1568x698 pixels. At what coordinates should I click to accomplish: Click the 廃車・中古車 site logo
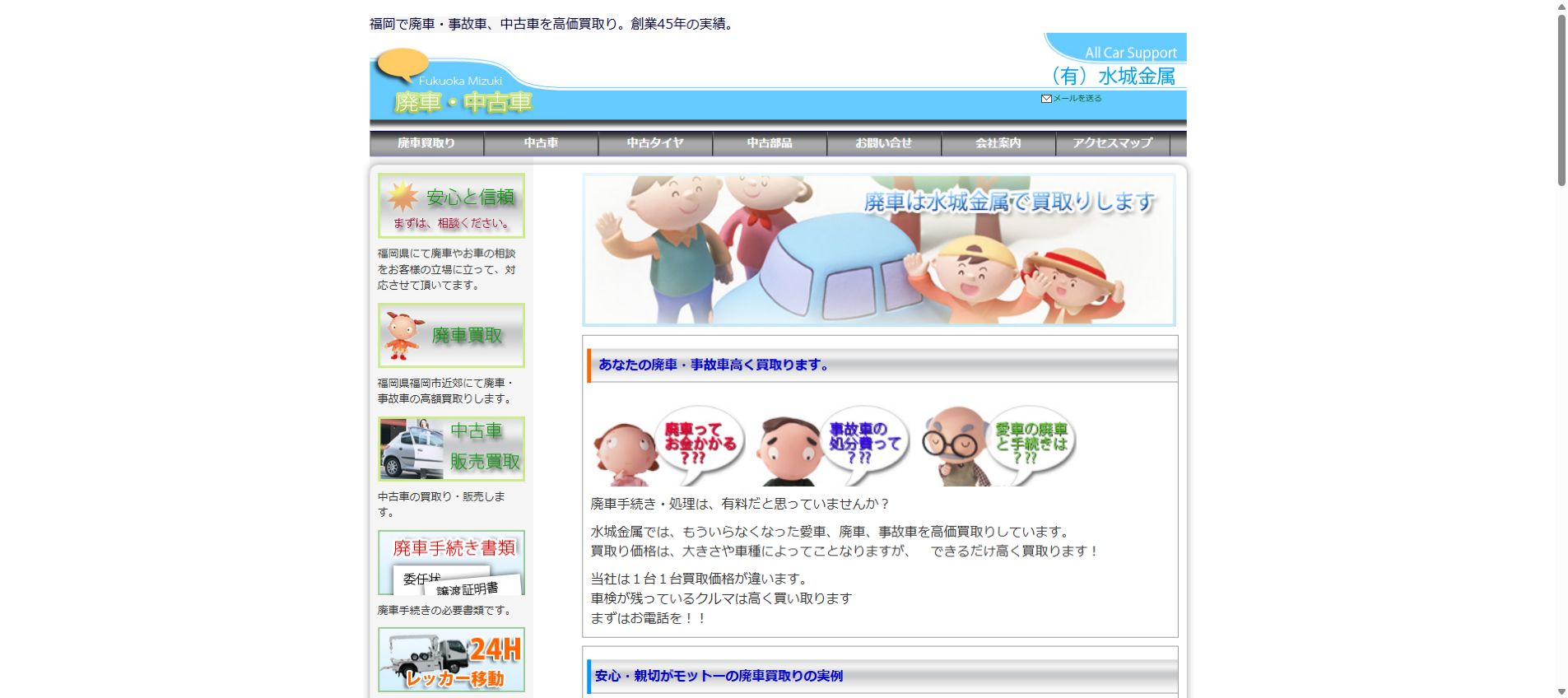[x=463, y=102]
